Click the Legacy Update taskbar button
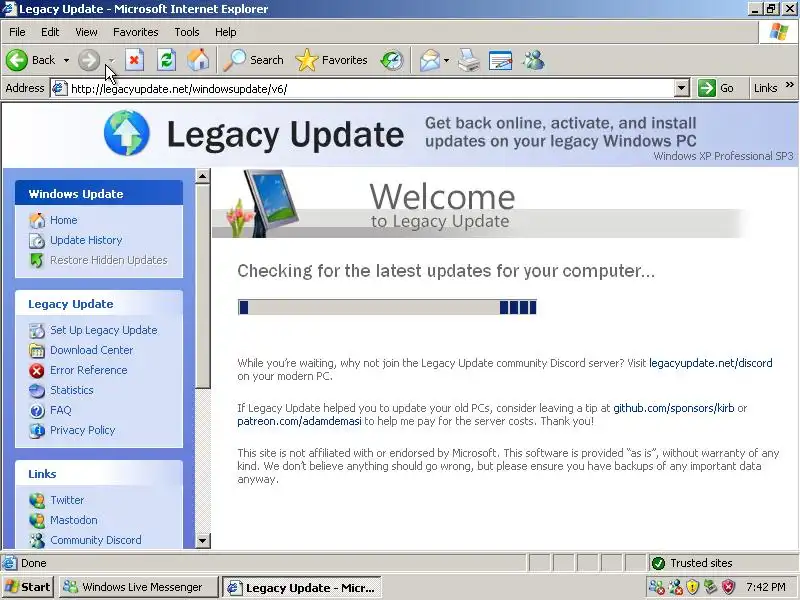800x600 pixels. (302, 587)
